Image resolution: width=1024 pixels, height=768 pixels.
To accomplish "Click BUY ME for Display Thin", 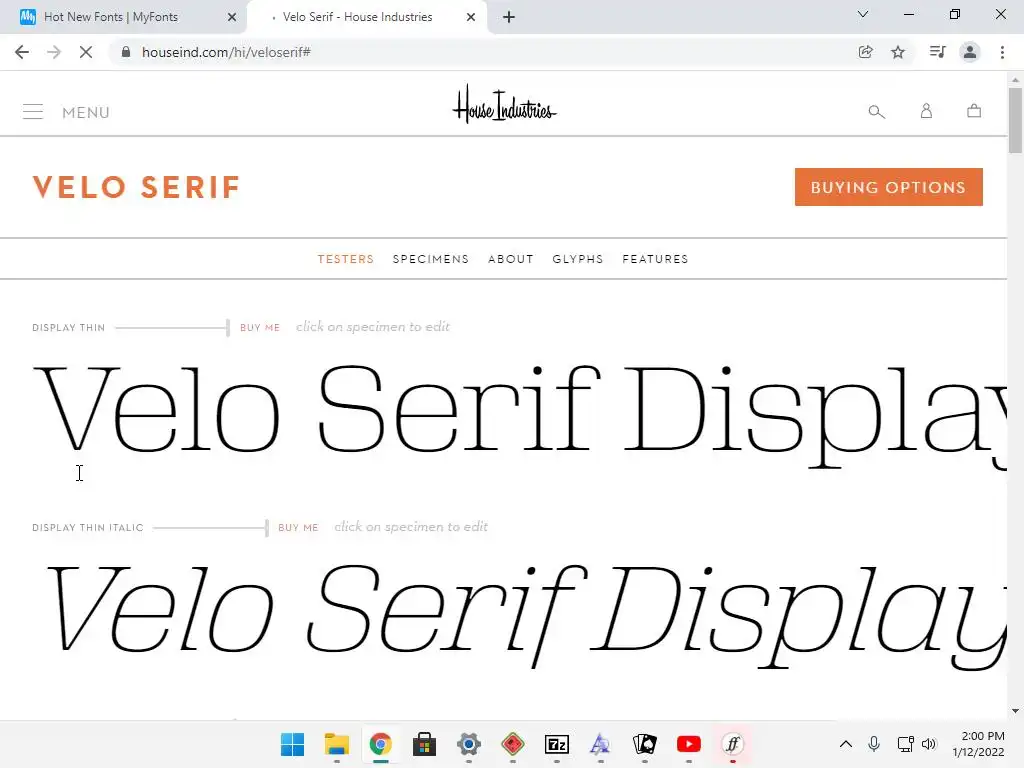I will (x=260, y=327).
